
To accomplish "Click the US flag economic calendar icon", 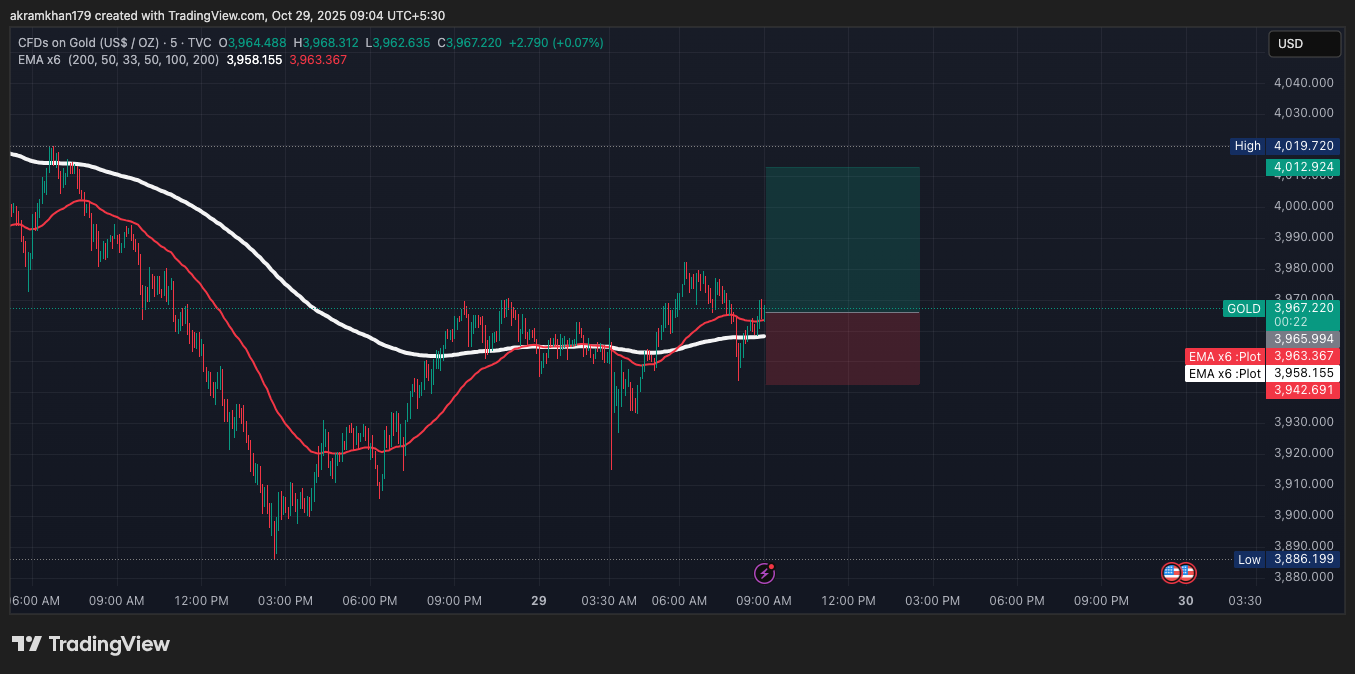I will click(1177, 572).
